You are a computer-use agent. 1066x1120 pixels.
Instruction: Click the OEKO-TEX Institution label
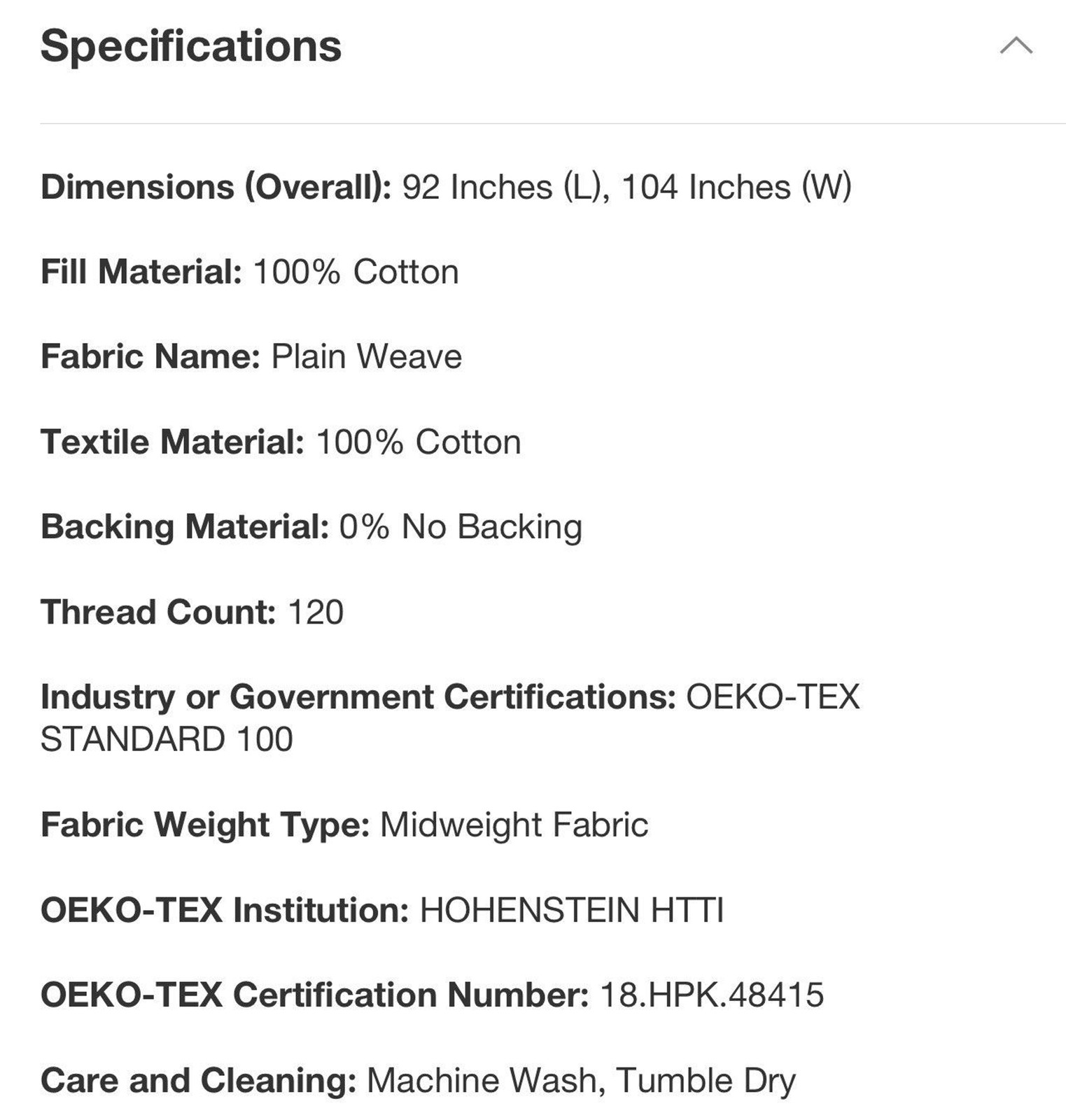pos(225,910)
